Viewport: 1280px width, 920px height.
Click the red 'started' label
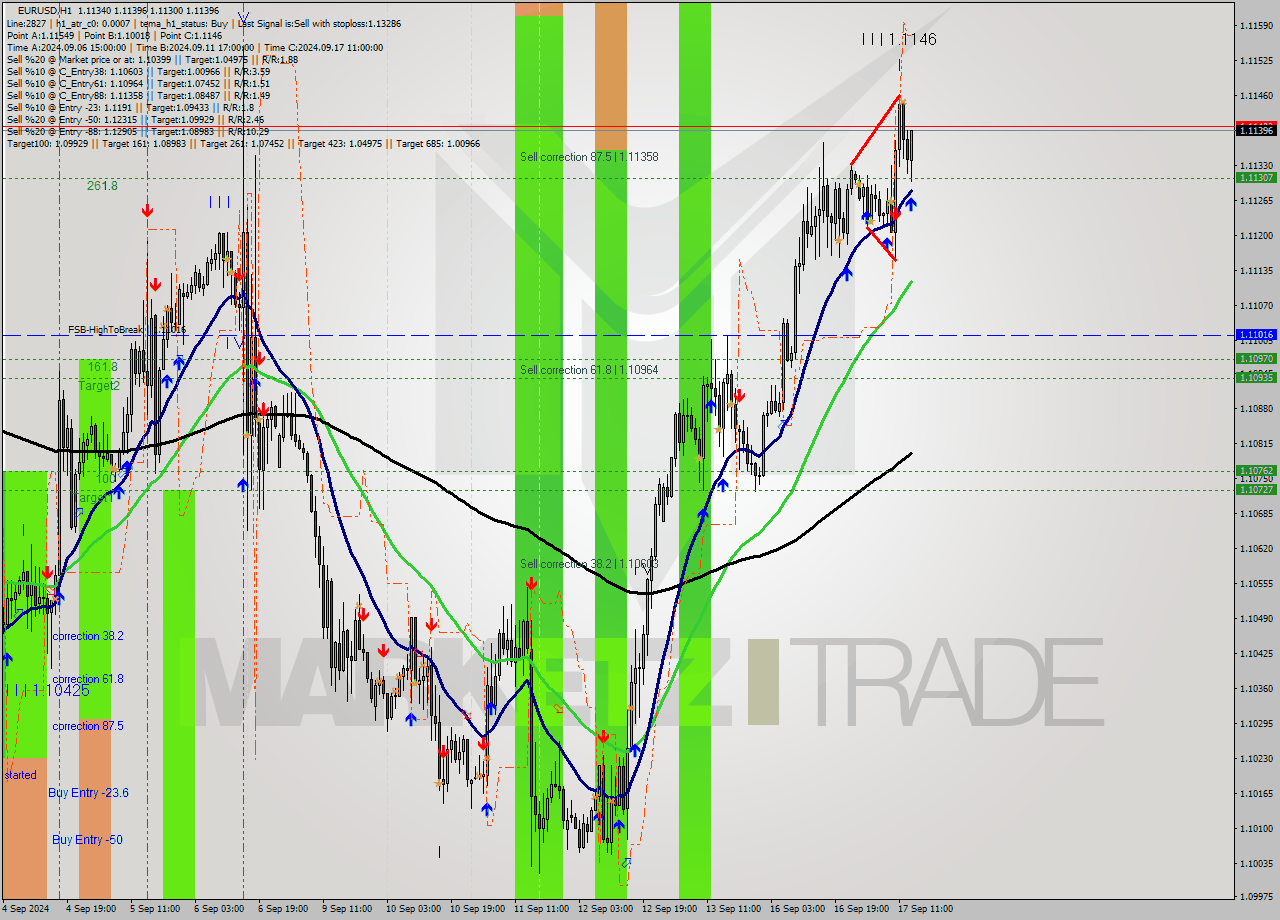click(x=20, y=775)
